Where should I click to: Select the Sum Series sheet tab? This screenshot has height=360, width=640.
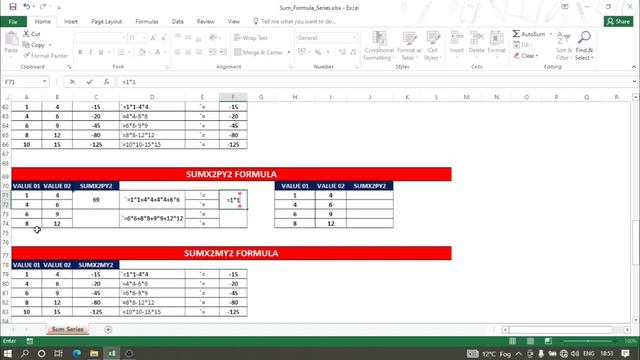[x=68, y=329]
